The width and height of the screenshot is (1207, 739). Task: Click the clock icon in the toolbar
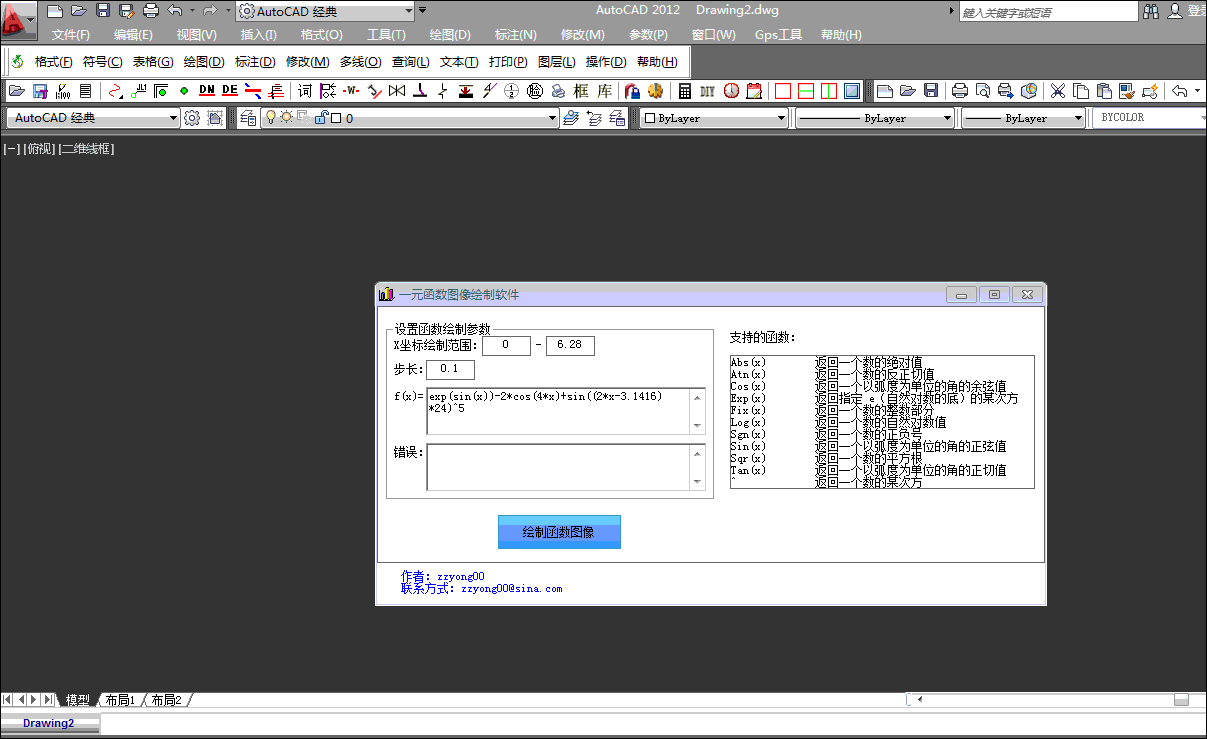pos(732,91)
